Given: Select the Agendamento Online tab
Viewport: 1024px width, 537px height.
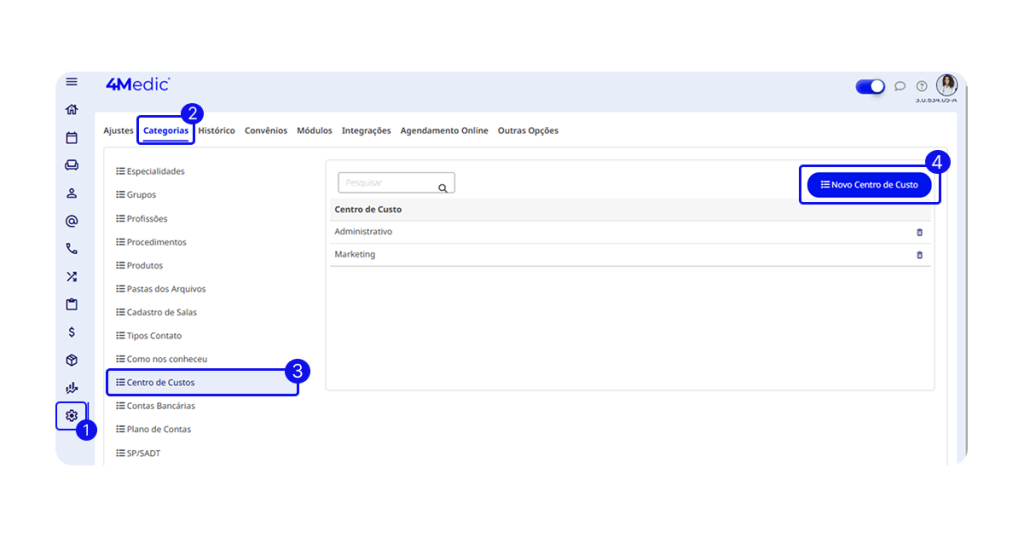Looking at the screenshot, I should [444, 131].
